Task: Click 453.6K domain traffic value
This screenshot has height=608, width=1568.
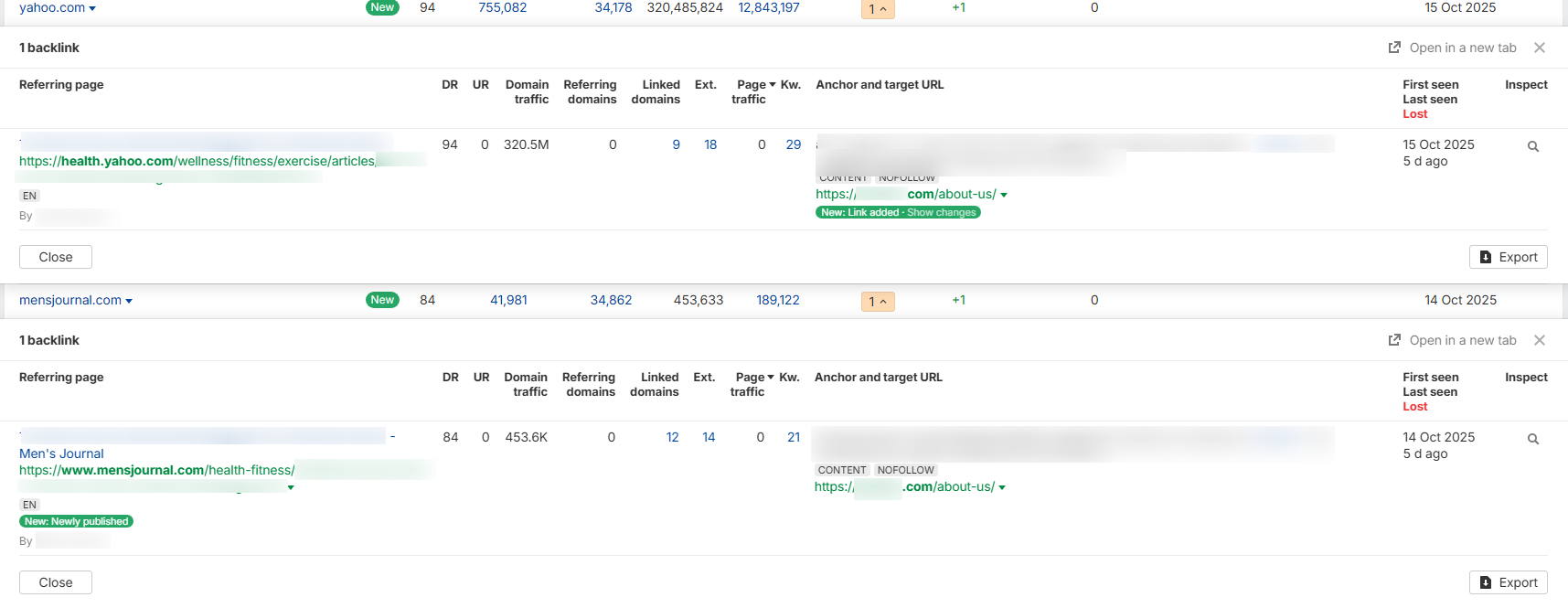Action: point(527,437)
